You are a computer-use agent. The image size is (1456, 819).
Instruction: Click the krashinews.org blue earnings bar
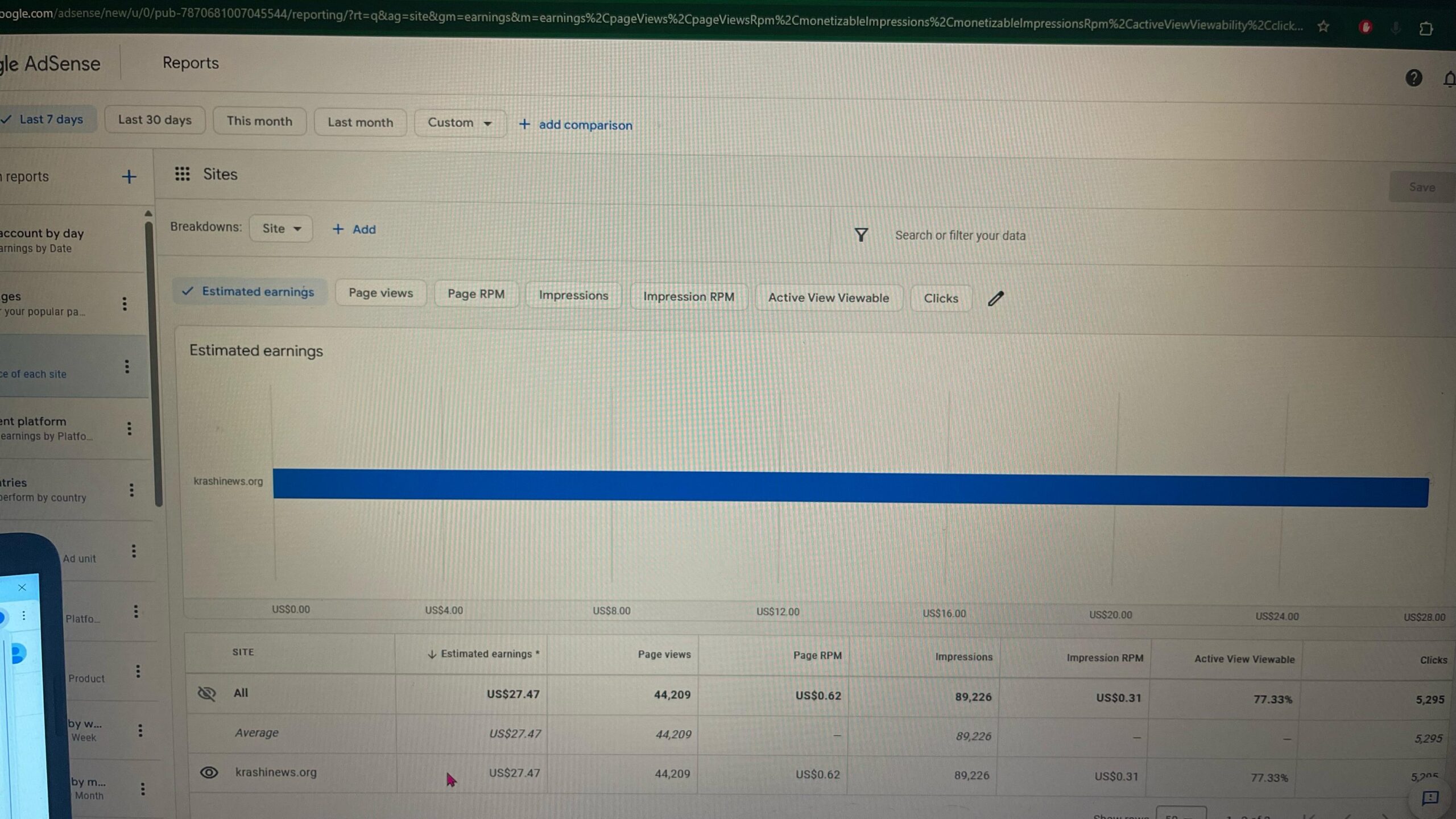pos(850,488)
